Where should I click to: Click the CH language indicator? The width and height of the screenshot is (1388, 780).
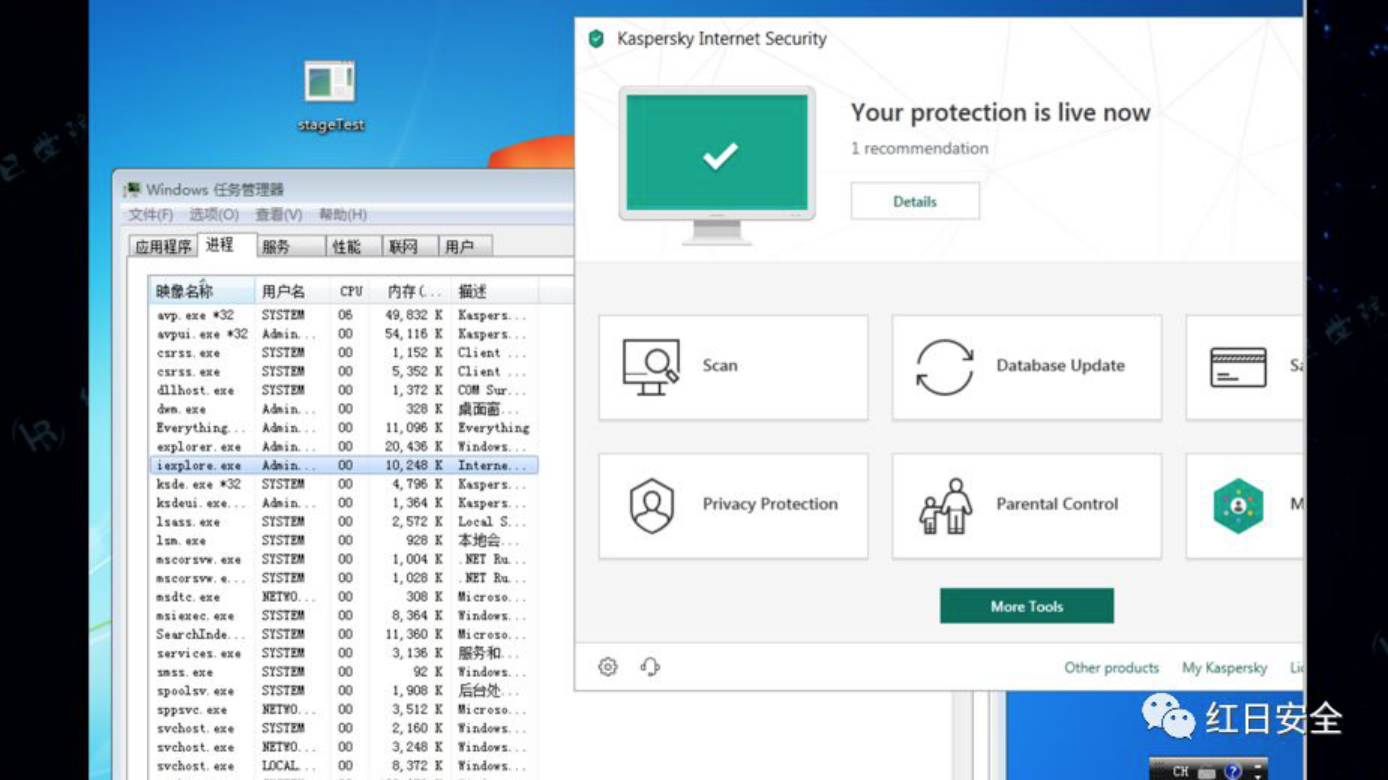[x=1181, y=771]
